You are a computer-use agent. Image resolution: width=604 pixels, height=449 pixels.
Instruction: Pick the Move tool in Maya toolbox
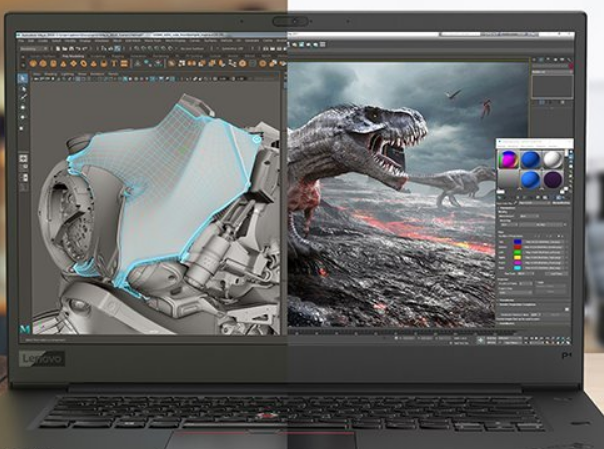(23, 107)
